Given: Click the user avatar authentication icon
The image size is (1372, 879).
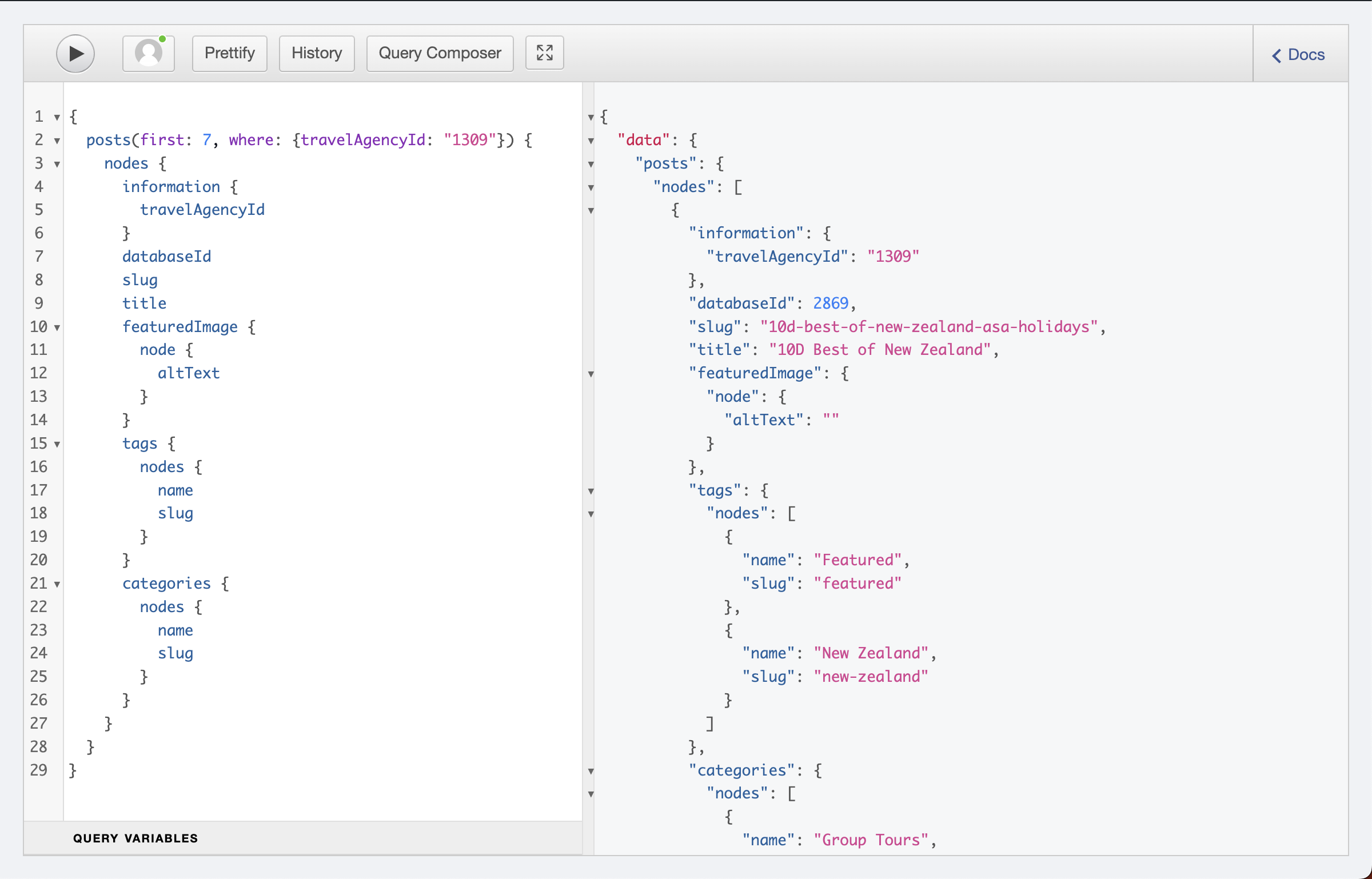Looking at the screenshot, I should point(149,54).
